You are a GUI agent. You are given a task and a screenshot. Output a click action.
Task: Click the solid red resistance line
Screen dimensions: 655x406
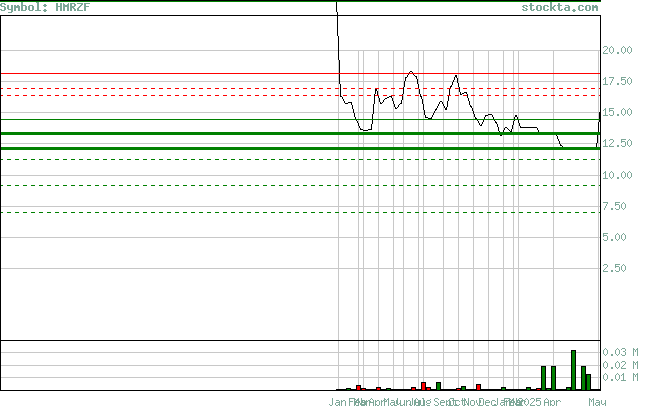(x=300, y=74)
